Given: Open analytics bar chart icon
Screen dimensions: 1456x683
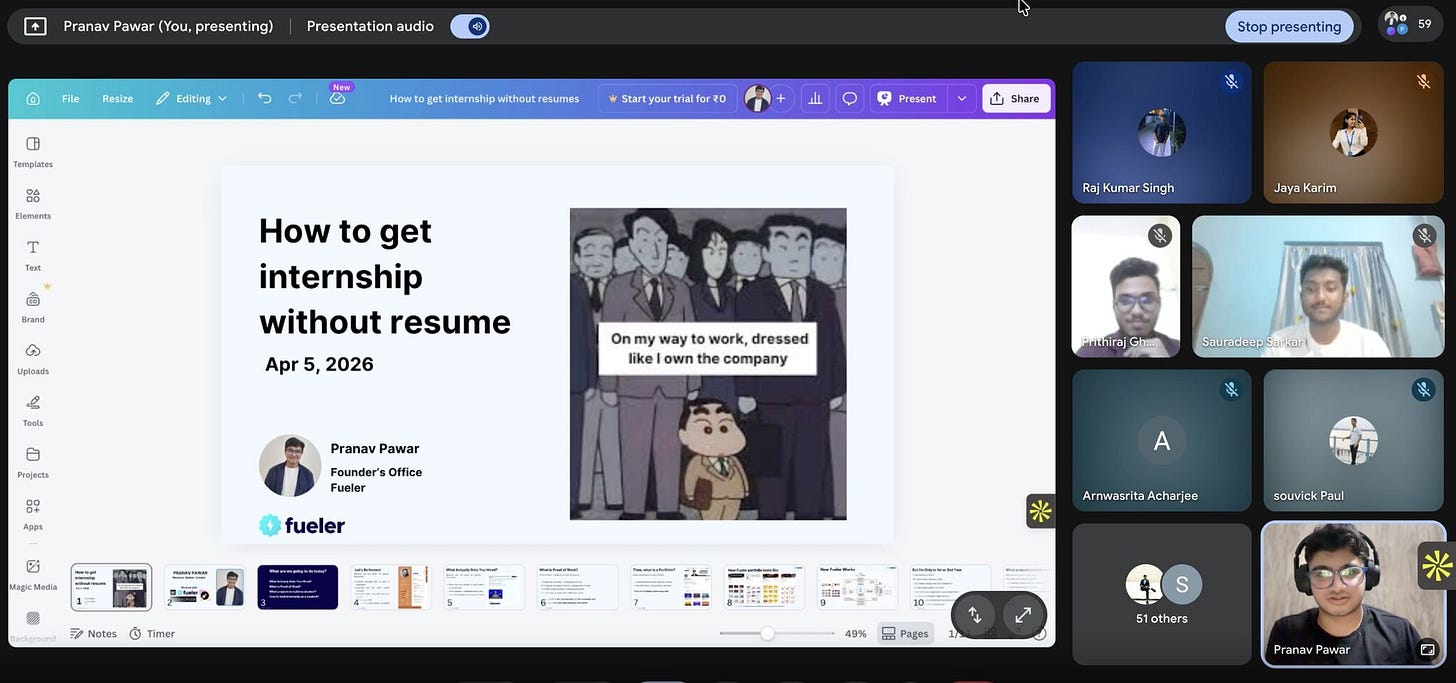Looking at the screenshot, I should coord(815,98).
